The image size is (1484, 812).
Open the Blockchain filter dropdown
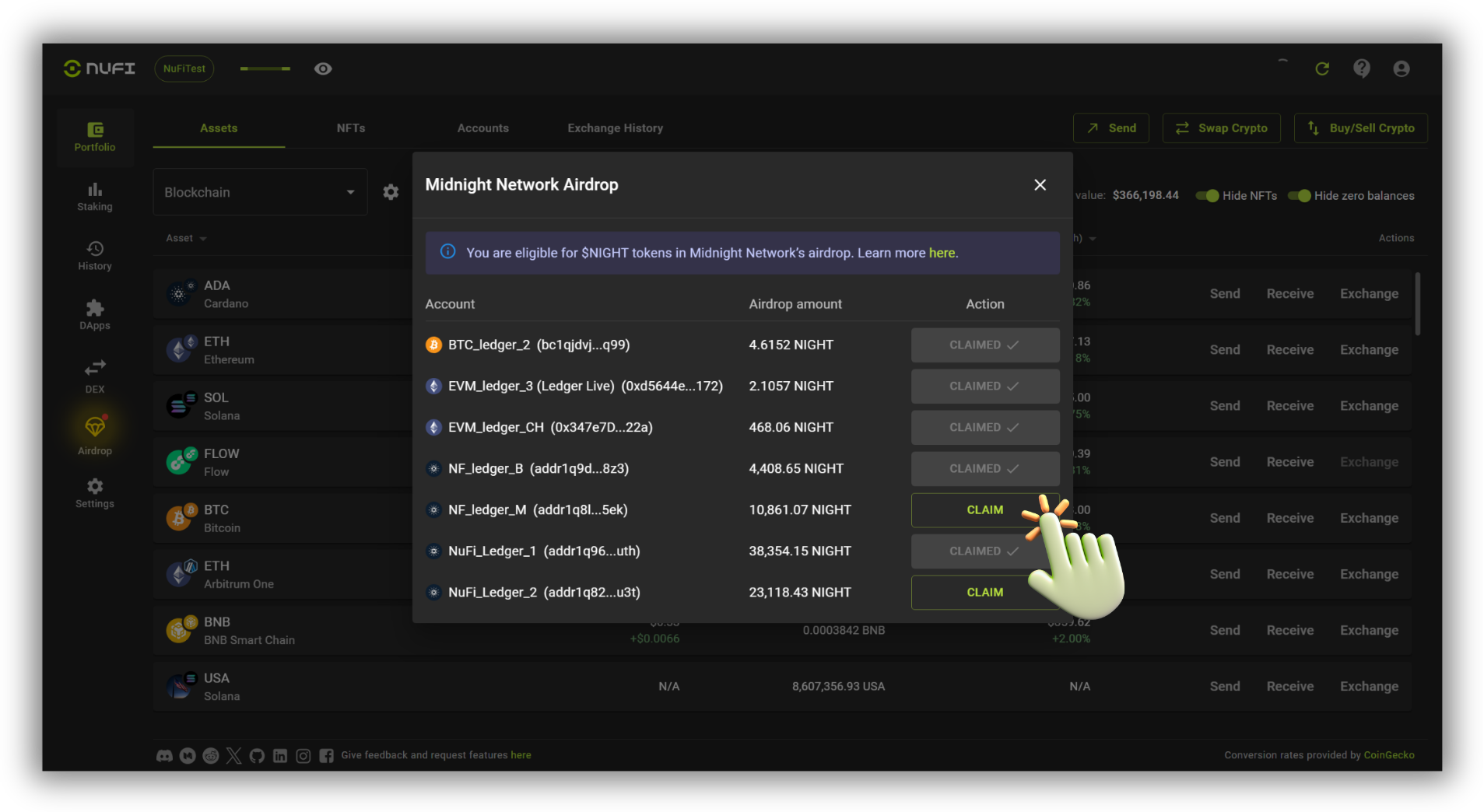click(x=260, y=192)
